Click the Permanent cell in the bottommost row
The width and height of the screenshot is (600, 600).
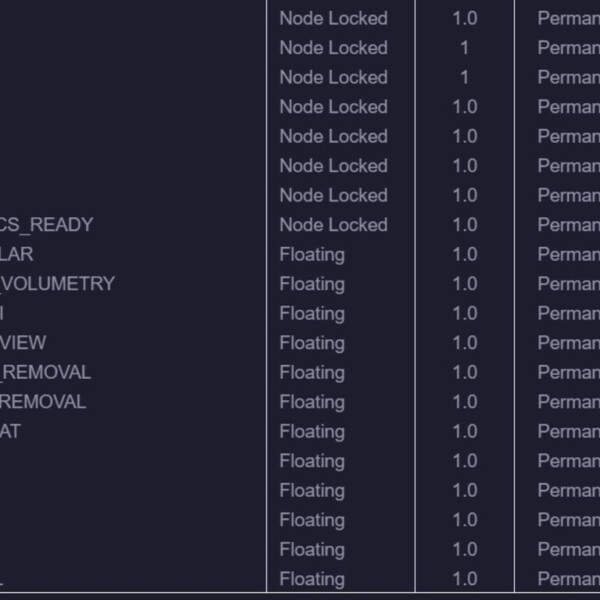click(x=569, y=579)
